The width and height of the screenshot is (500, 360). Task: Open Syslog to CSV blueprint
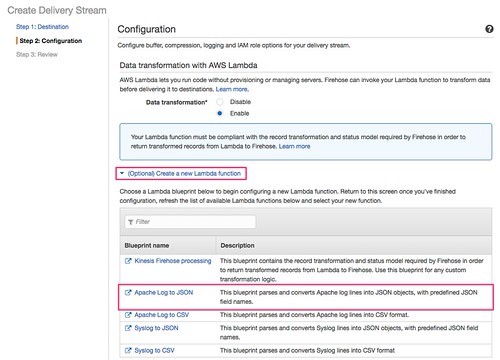[x=154, y=350]
